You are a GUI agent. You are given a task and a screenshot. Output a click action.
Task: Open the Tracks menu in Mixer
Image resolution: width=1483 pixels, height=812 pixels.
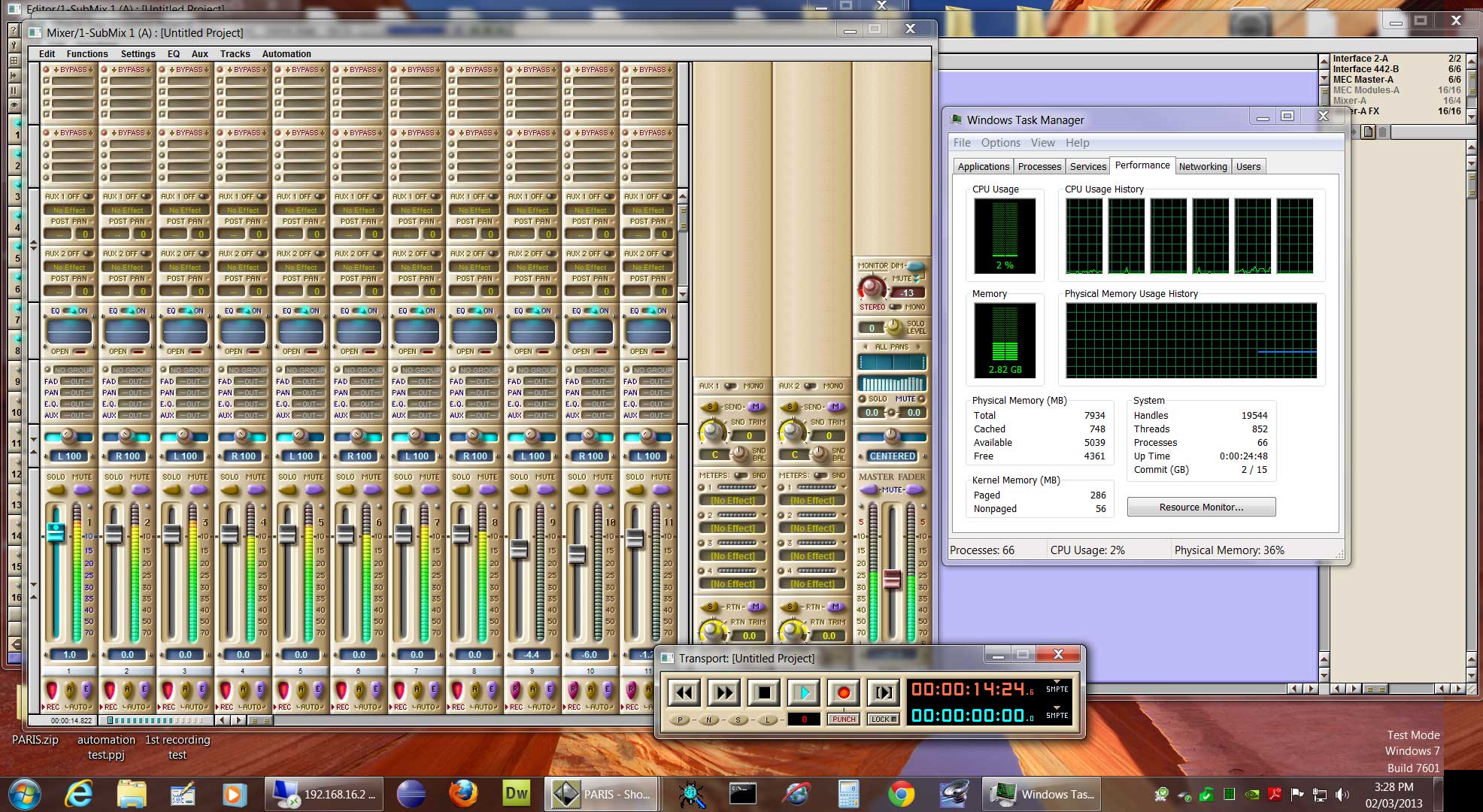pos(235,54)
